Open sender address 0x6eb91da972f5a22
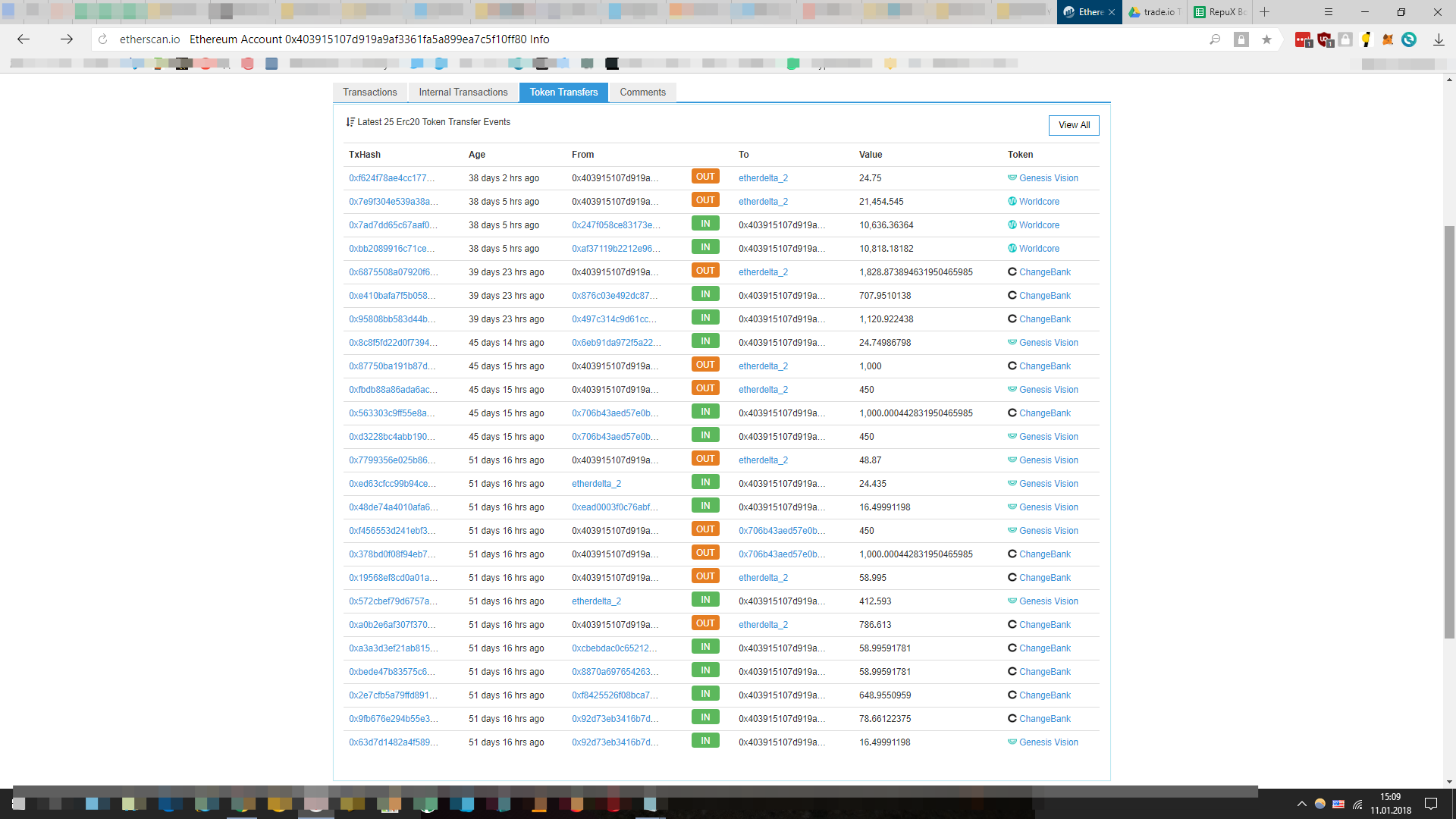The height and width of the screenshot is (819, 1456). pyautogui.click(x=617, y=343)
